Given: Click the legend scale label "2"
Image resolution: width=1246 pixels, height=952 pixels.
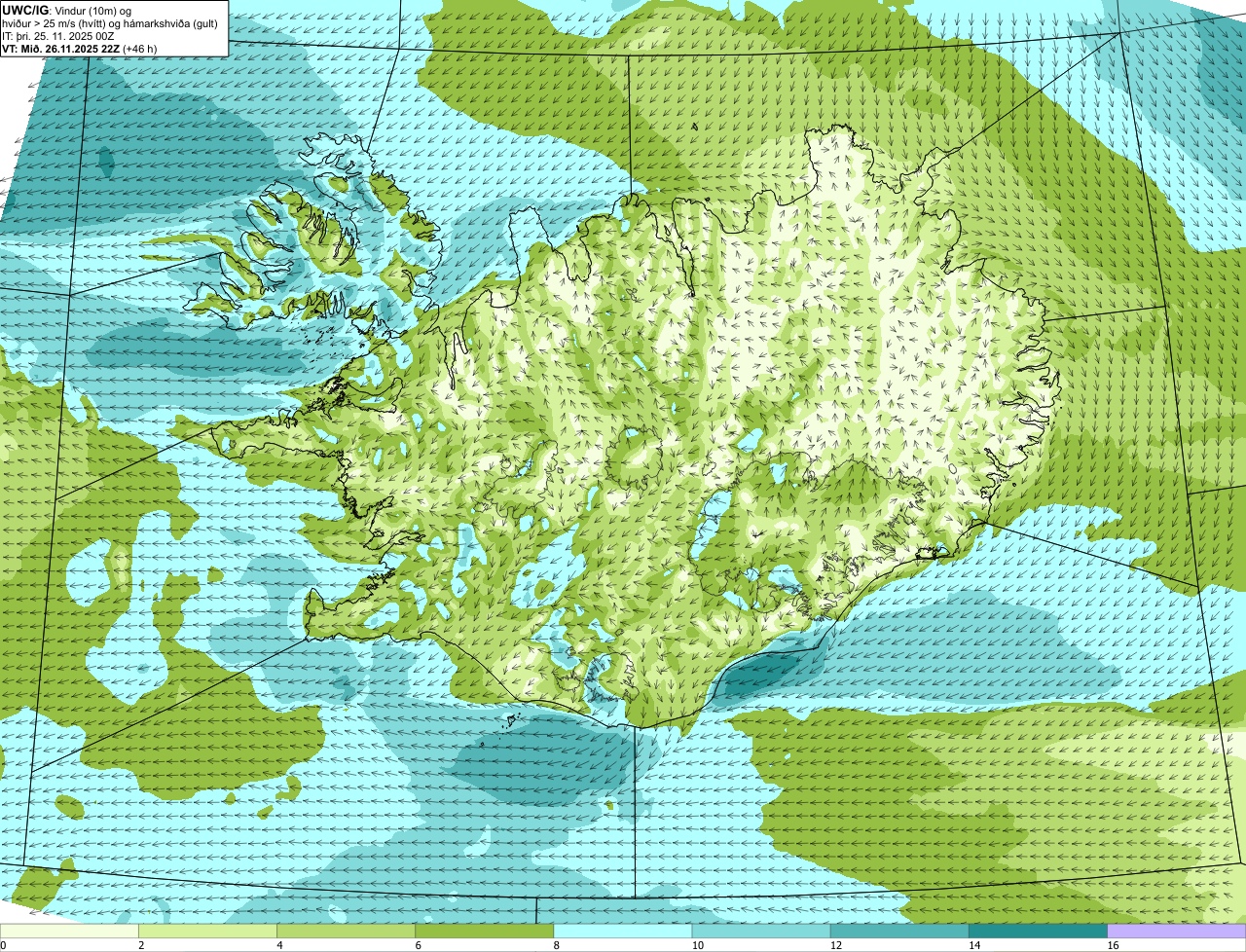Looking at the screenshot, I should (x=141, y=945).
